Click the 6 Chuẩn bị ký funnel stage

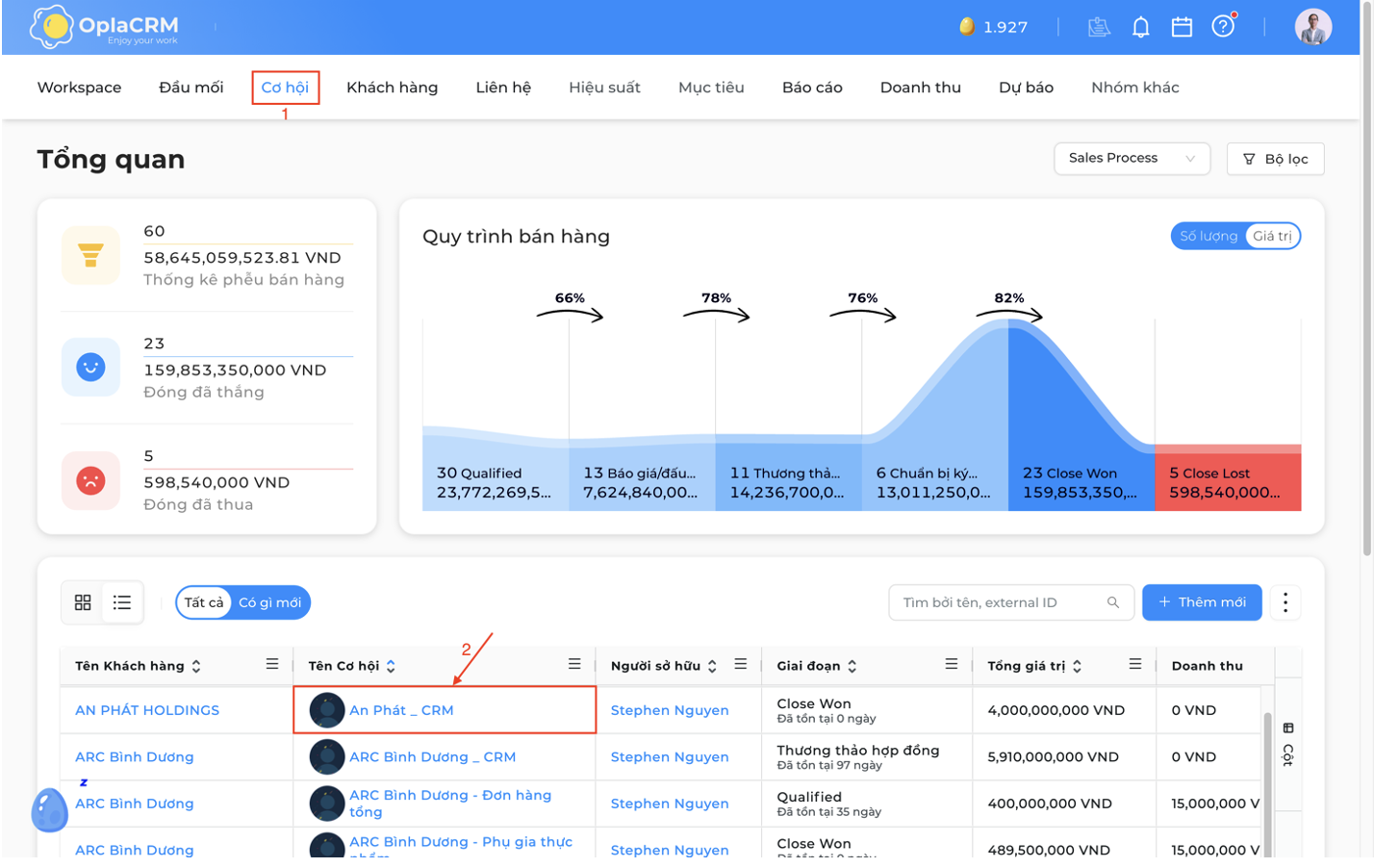[934, 482]
